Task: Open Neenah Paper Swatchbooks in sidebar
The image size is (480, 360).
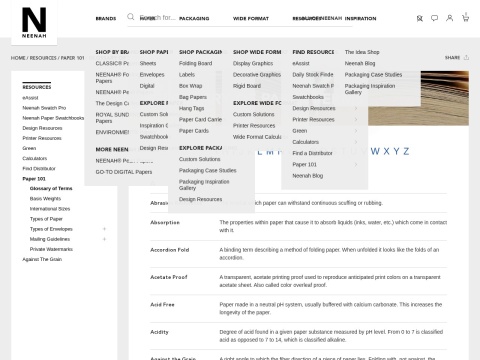Action: 53,118
